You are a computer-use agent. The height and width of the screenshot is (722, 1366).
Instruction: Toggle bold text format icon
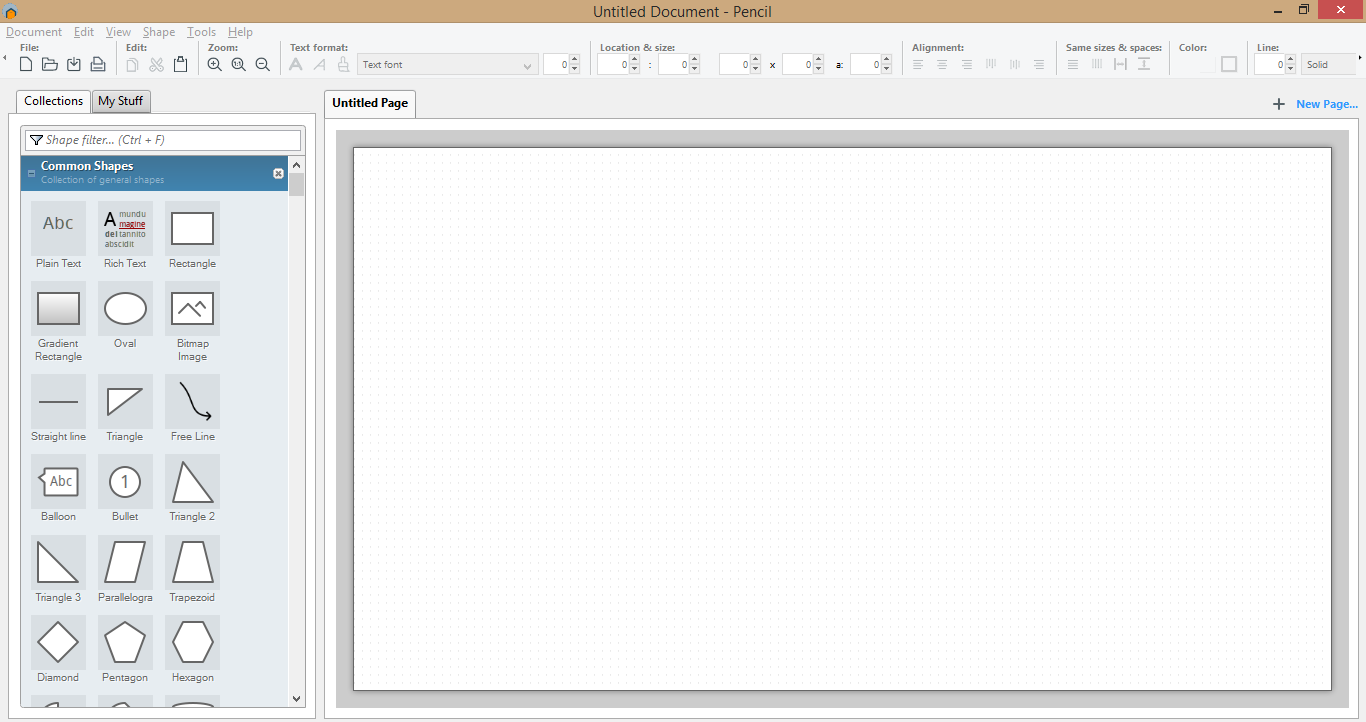pyautogui.click(x=296, y=65)
